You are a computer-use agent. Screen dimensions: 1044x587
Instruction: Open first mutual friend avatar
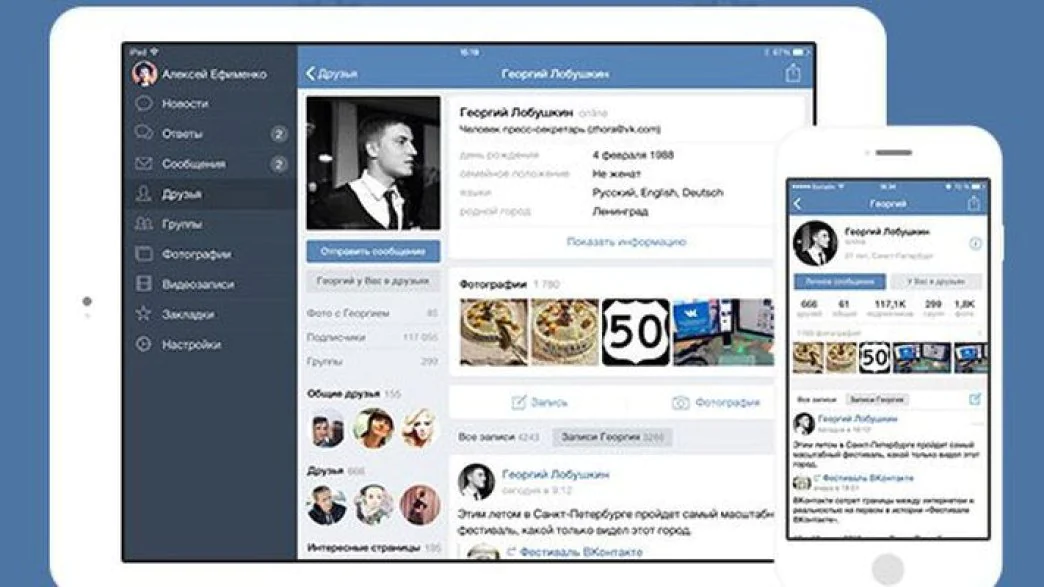tap(328, 429)
